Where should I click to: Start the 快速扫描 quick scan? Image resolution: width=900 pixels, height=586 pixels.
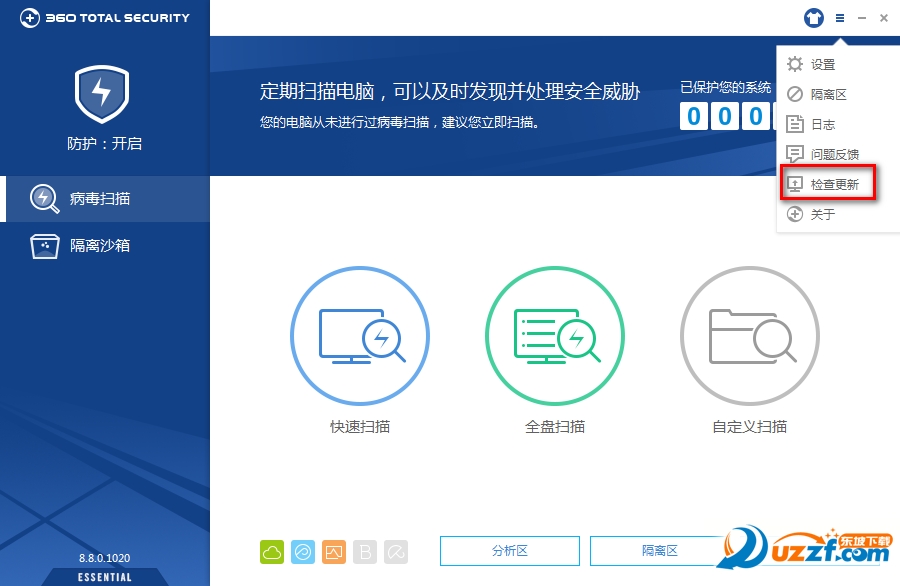tap(360, 336)
